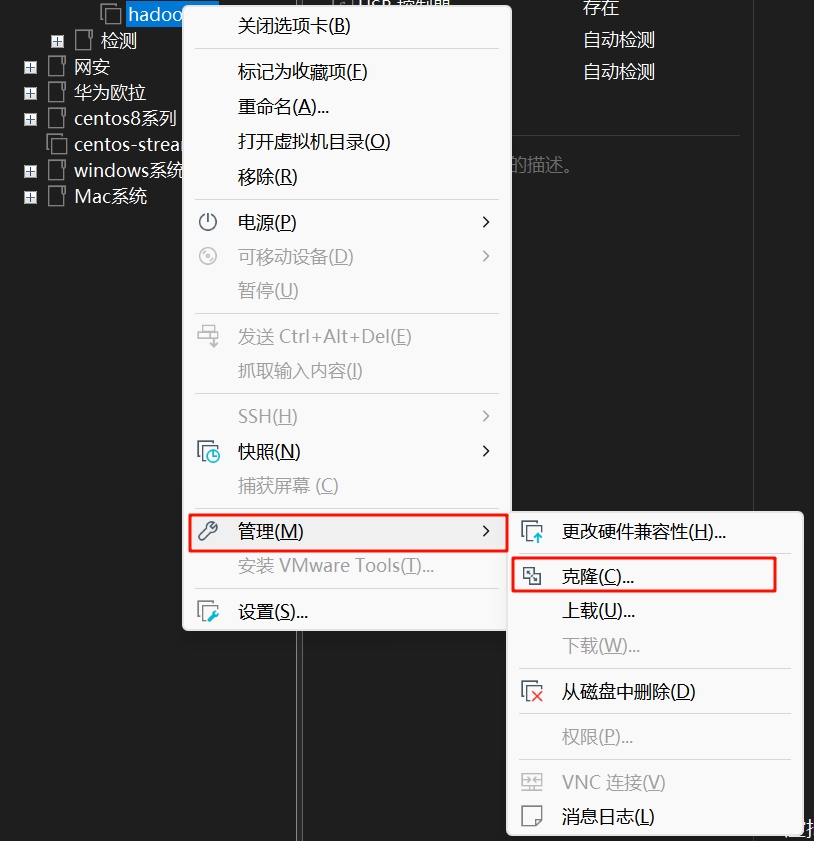814x841 pixels.
Task: Click the Ctrl+Alt+Del send icon
Action: 209,335
